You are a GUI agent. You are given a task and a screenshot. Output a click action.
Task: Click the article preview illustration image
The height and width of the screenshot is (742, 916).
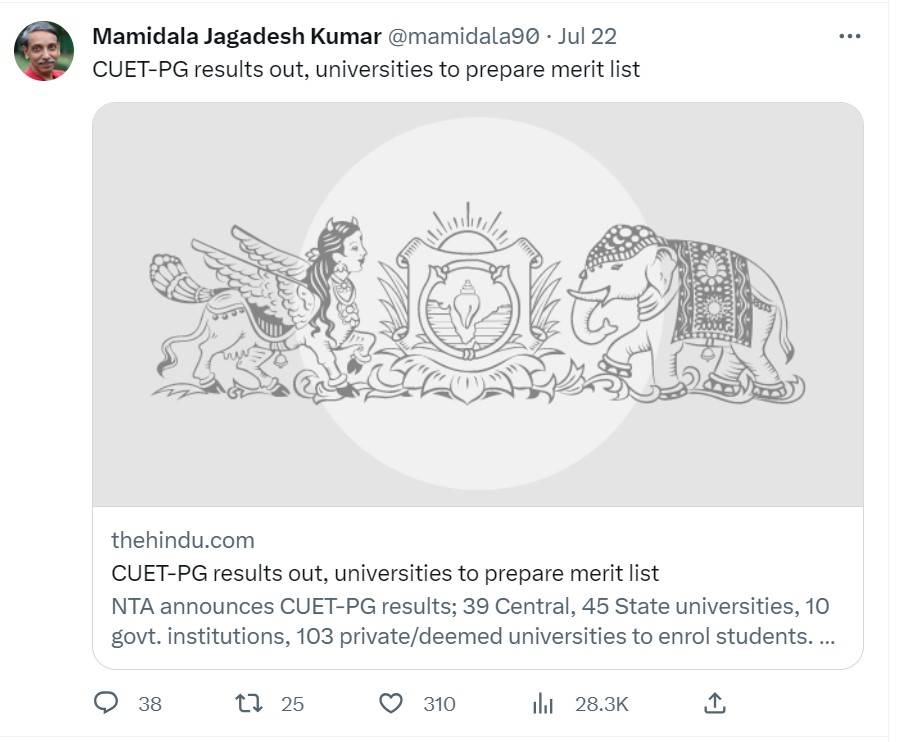click(477, 311)
